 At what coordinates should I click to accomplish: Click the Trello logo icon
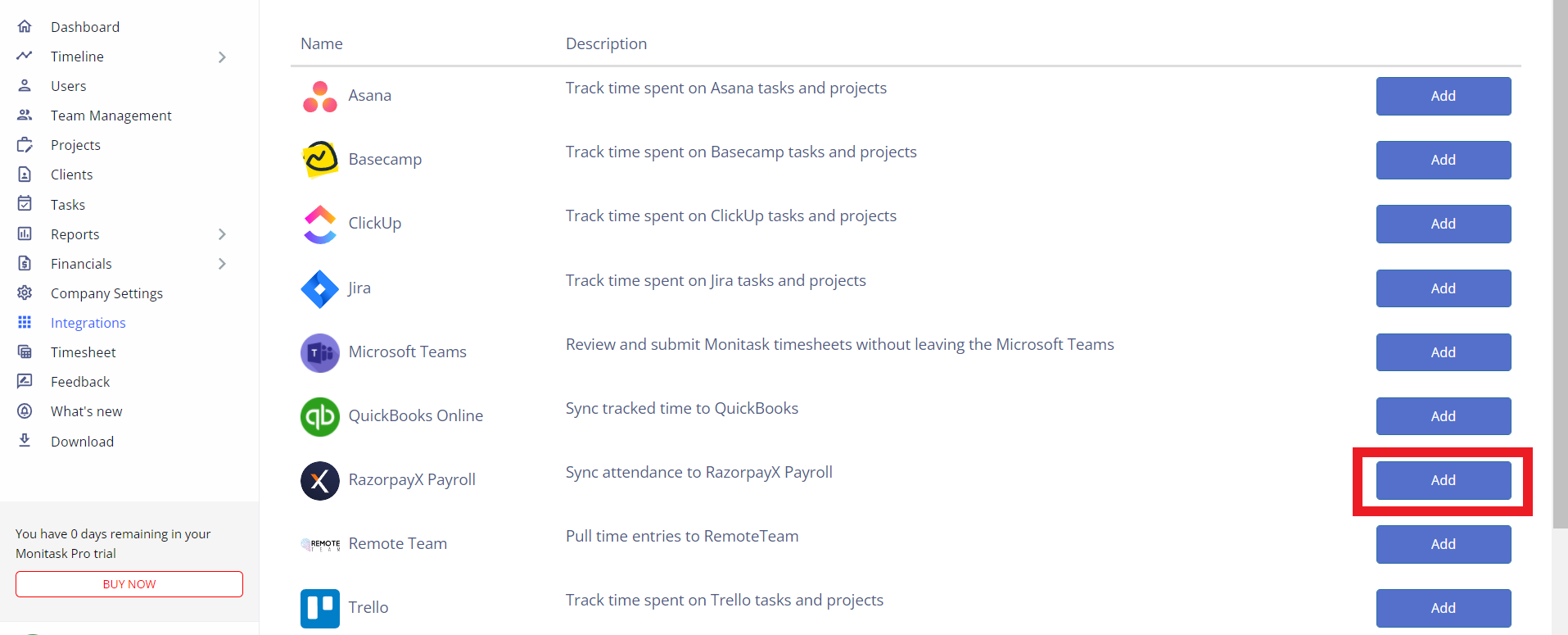[x=319, y=608]
